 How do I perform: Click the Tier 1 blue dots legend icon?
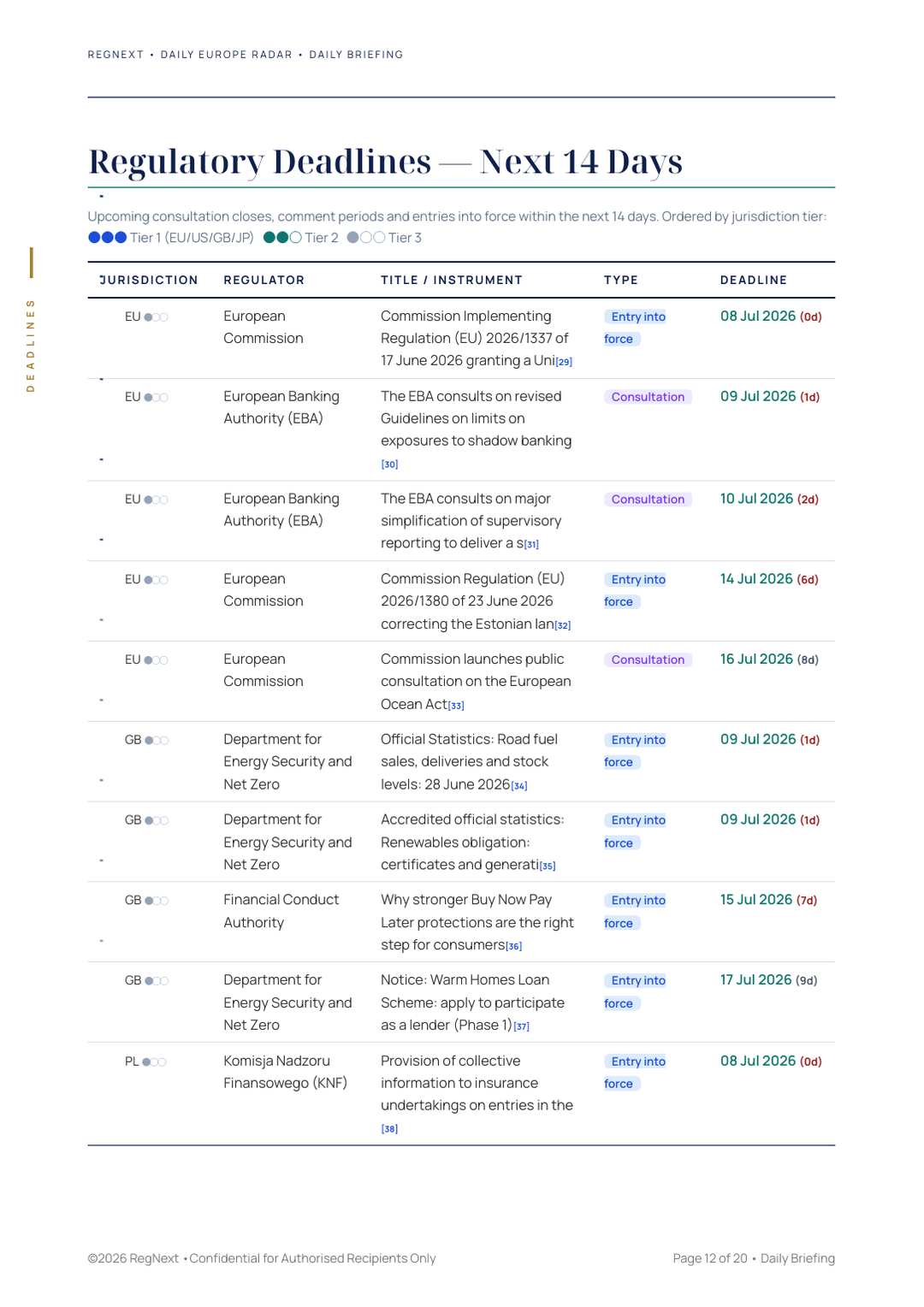coord(108,238)
